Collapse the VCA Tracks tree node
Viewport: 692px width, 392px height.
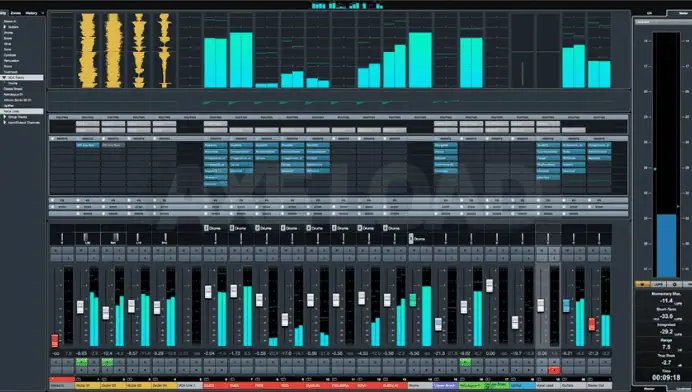coord(4,78)
